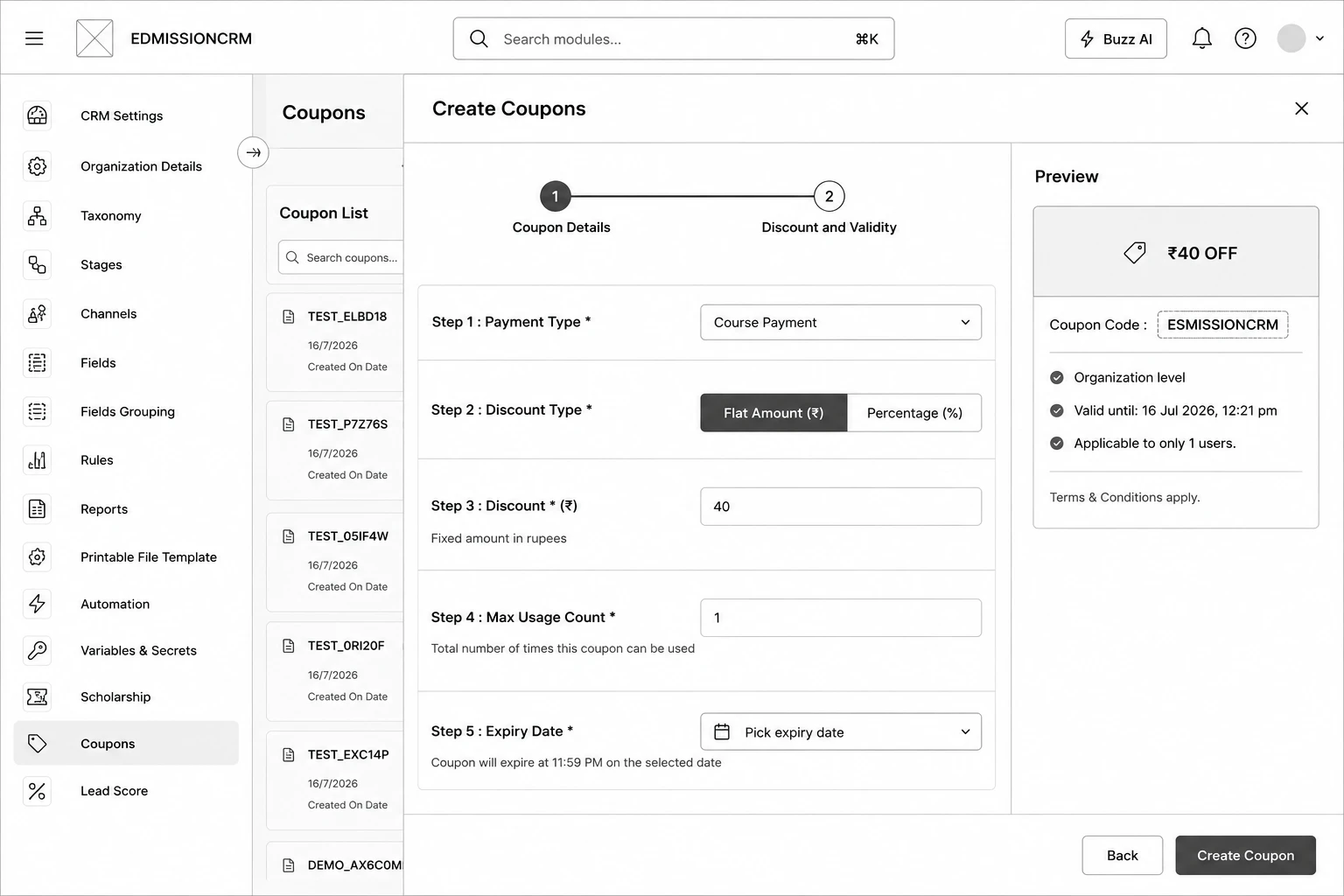Click the Taxonomy hierarchy icon
This screenshot has height=896, width=1344.
(x=37, y=216)
